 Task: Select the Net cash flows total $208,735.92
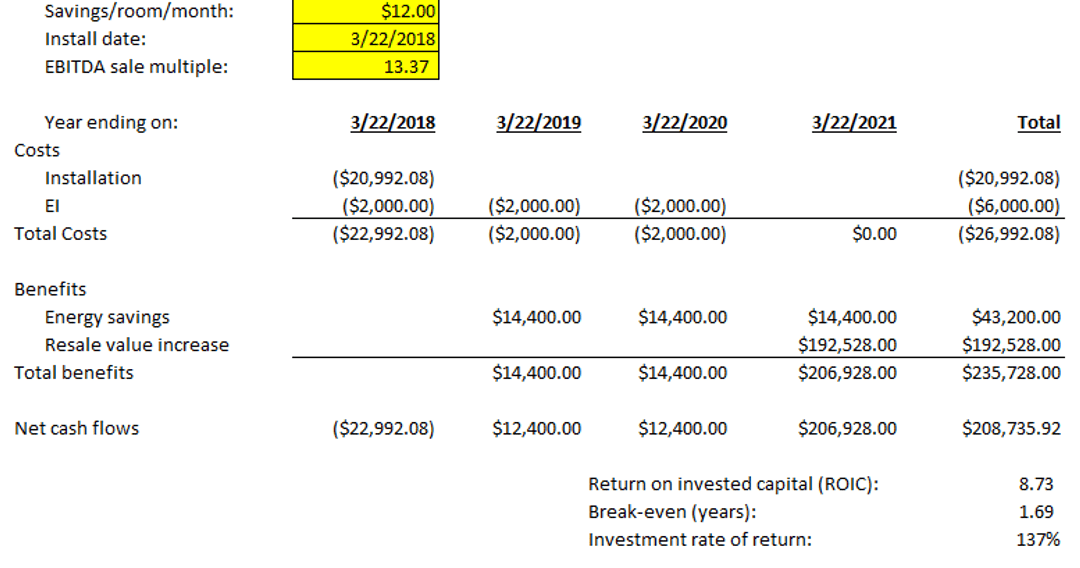(x=1011, y=429)
